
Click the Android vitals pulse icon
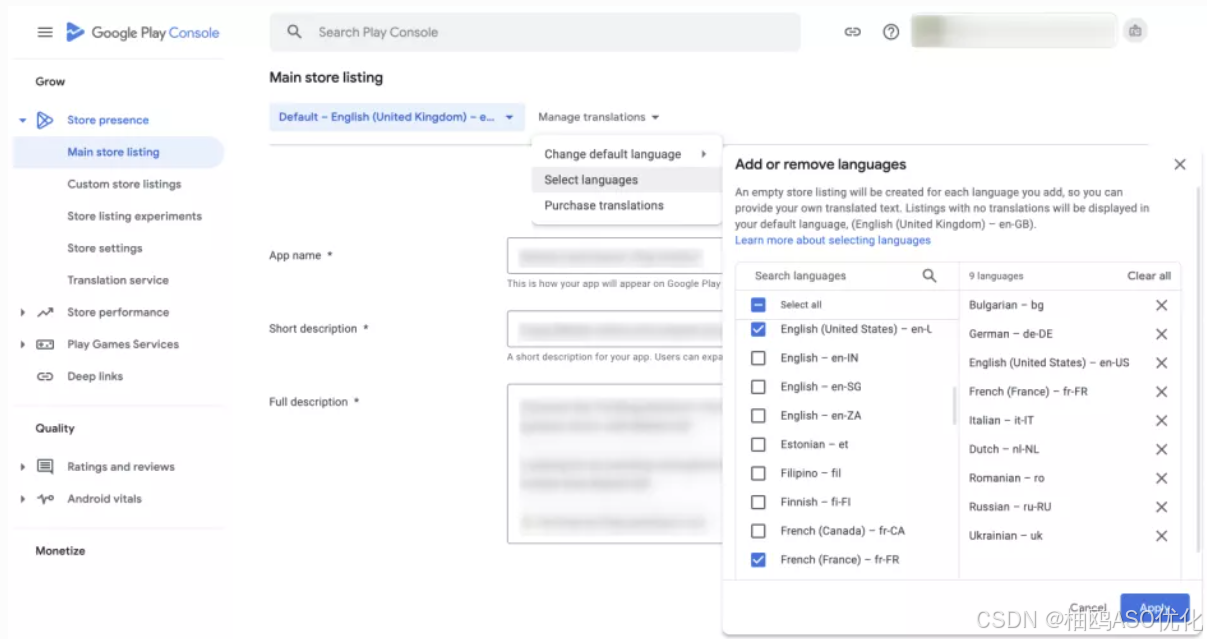45,499
